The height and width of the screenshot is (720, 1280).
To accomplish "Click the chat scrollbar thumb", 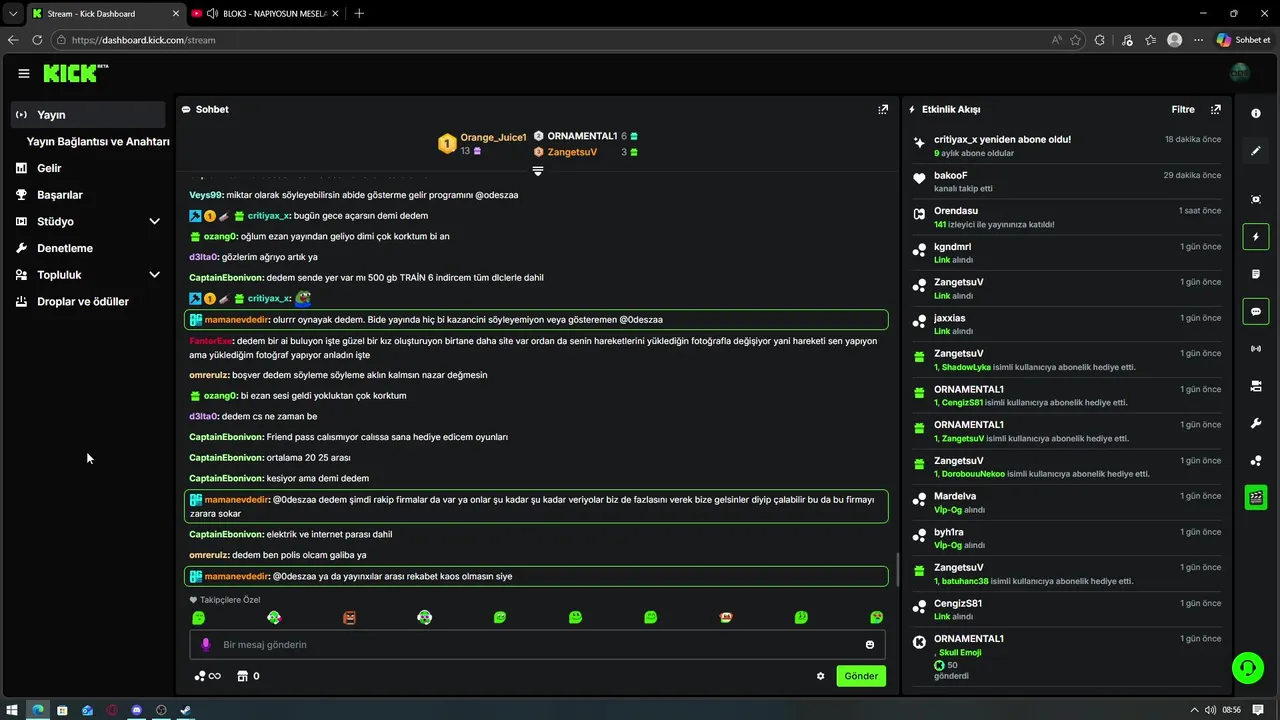I will coord(897,569).
